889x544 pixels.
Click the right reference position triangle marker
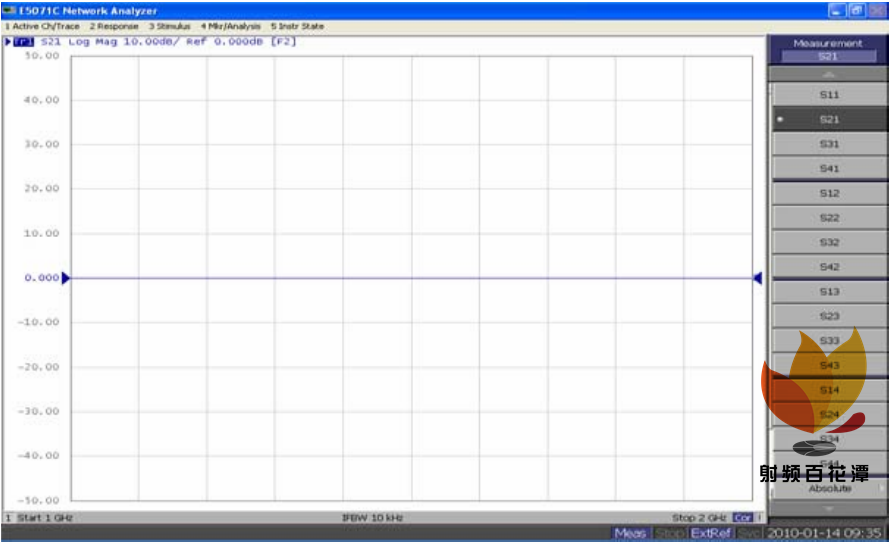[757, 278]
